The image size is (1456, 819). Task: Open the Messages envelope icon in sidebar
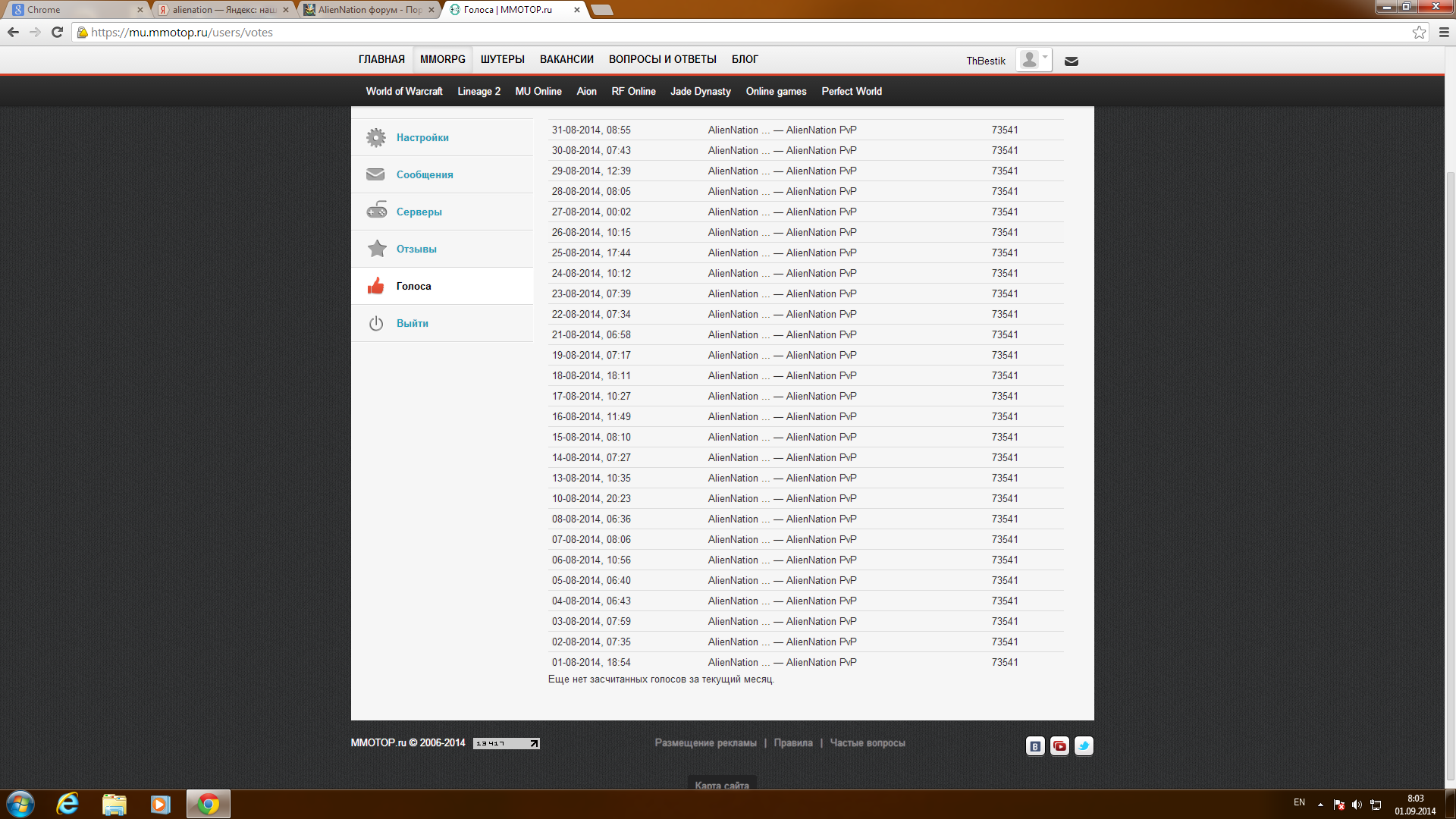pos(376,174)
